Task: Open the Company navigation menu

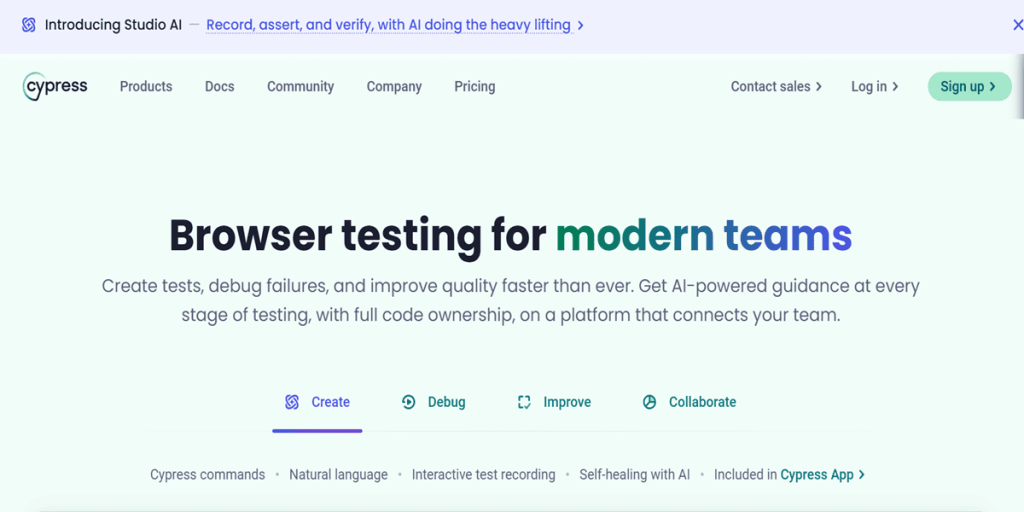Action: click(x=394, y=86)
